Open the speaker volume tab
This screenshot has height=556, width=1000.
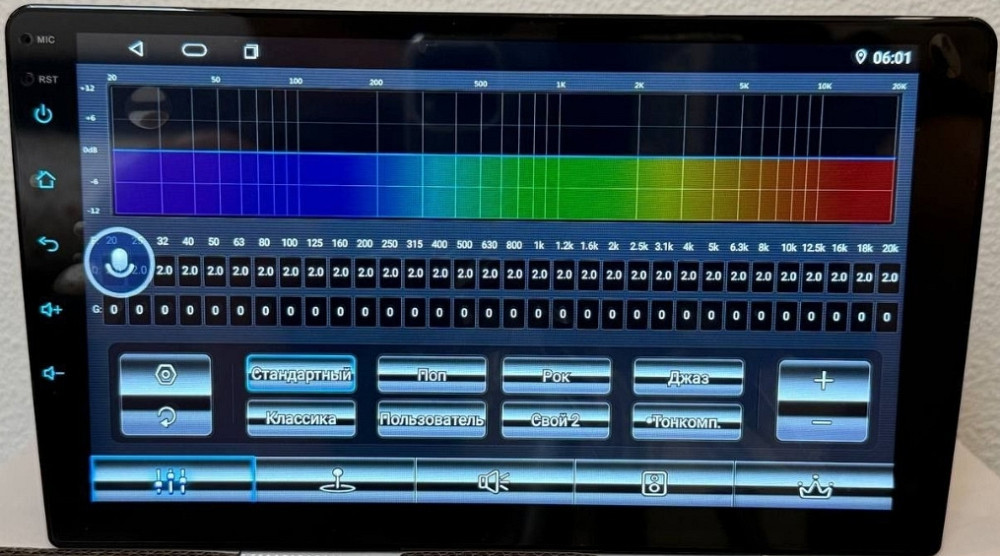tap(494, 481)
